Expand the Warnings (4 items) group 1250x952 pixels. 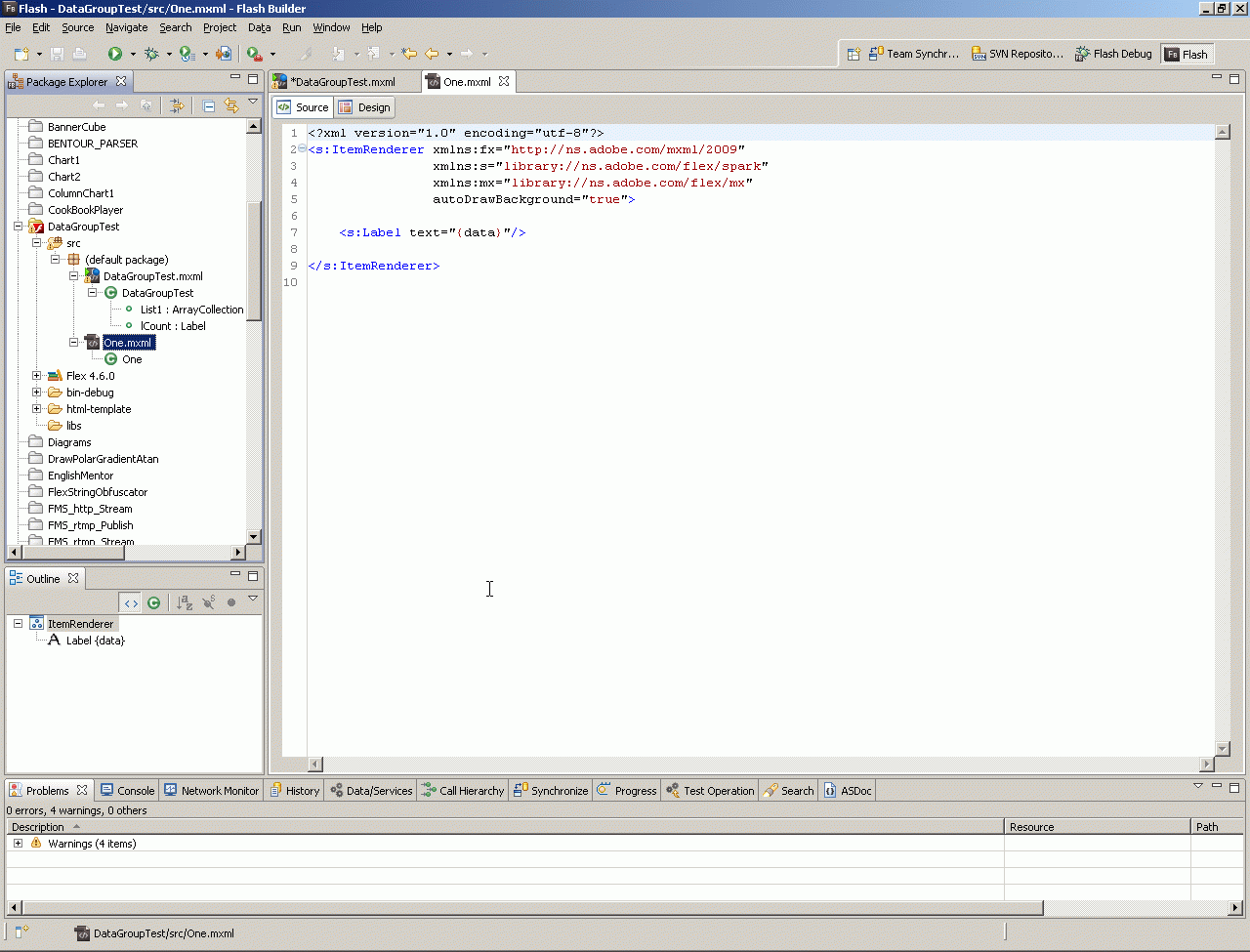click(x=18, y=844)
